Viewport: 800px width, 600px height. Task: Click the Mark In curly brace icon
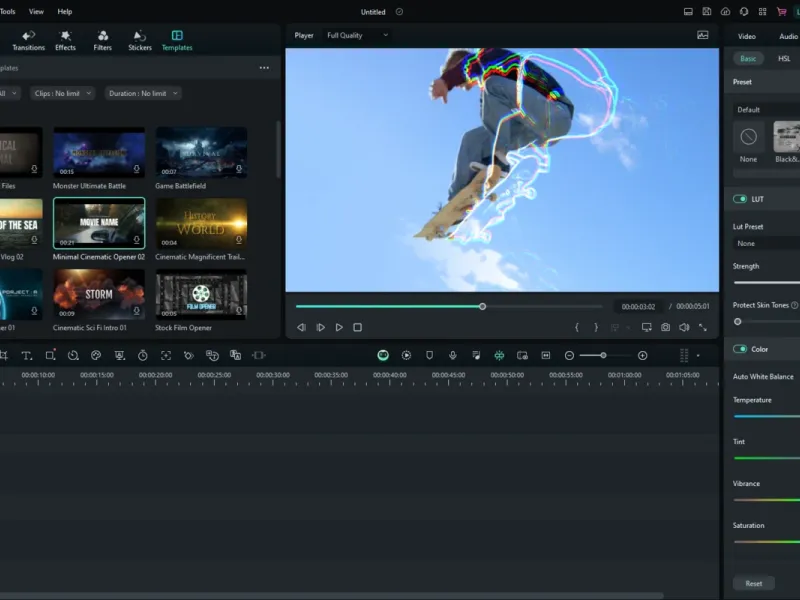(x=577, y=327)
